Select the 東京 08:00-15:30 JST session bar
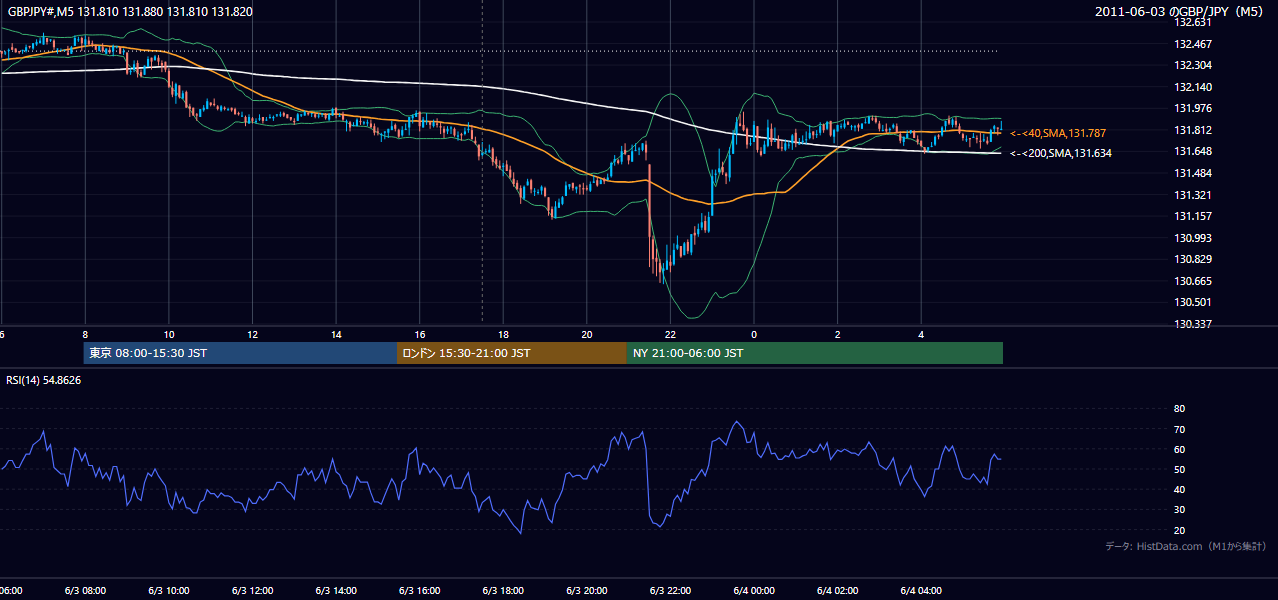 [241, 353]
